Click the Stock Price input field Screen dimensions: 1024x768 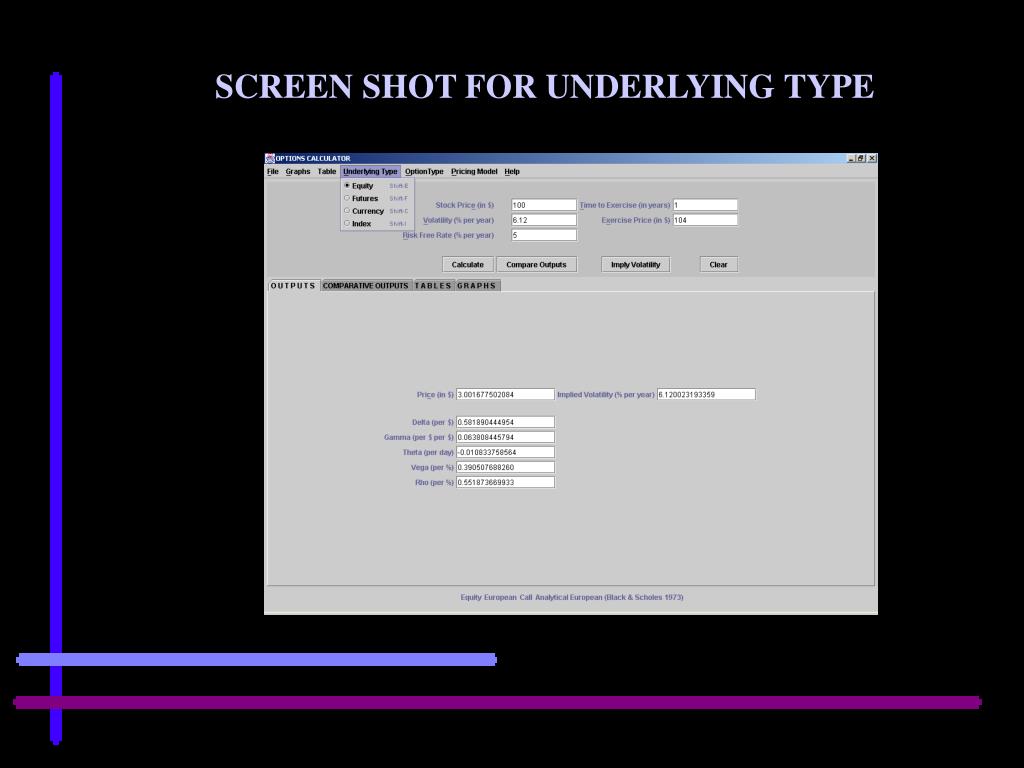coord(544,205)
